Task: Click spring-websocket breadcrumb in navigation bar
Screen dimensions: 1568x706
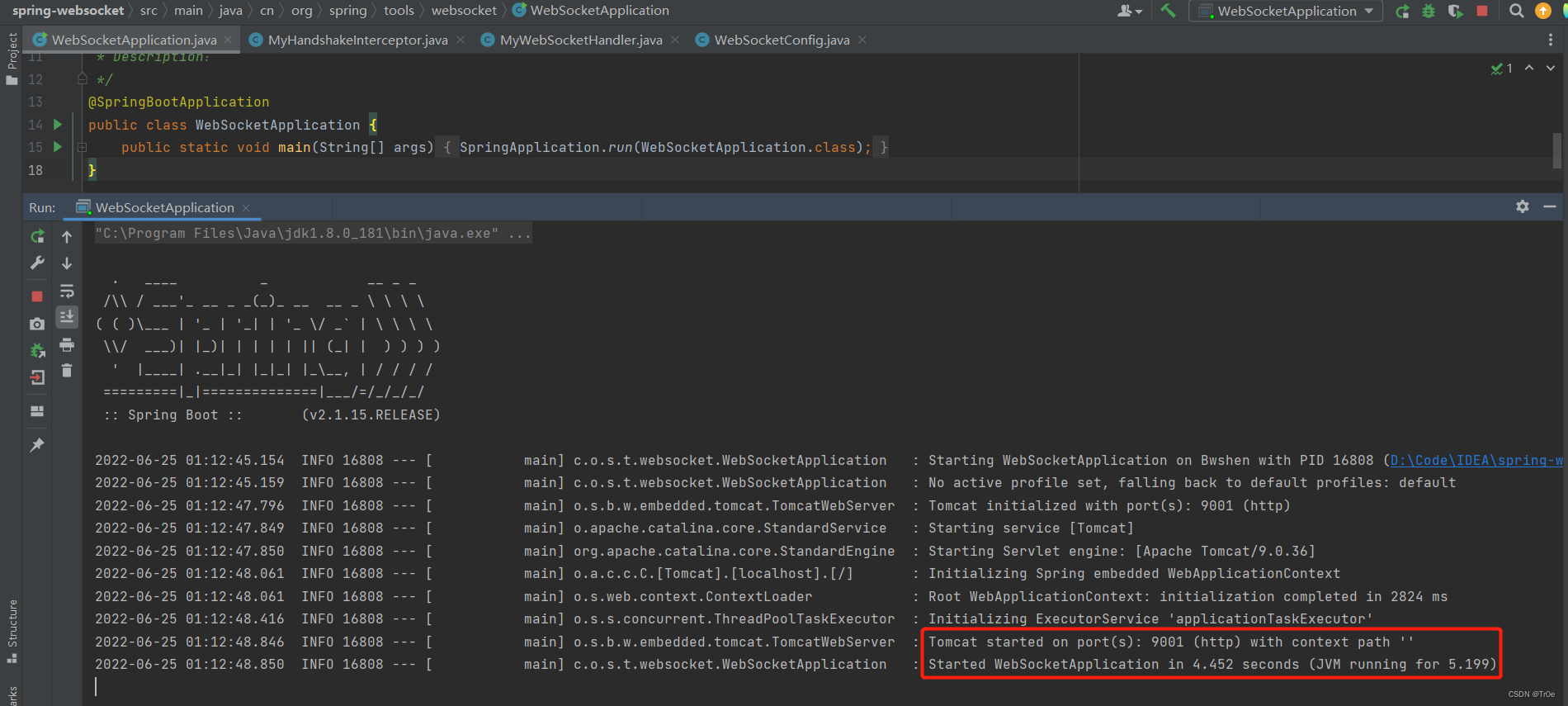Action: point(68,11)
